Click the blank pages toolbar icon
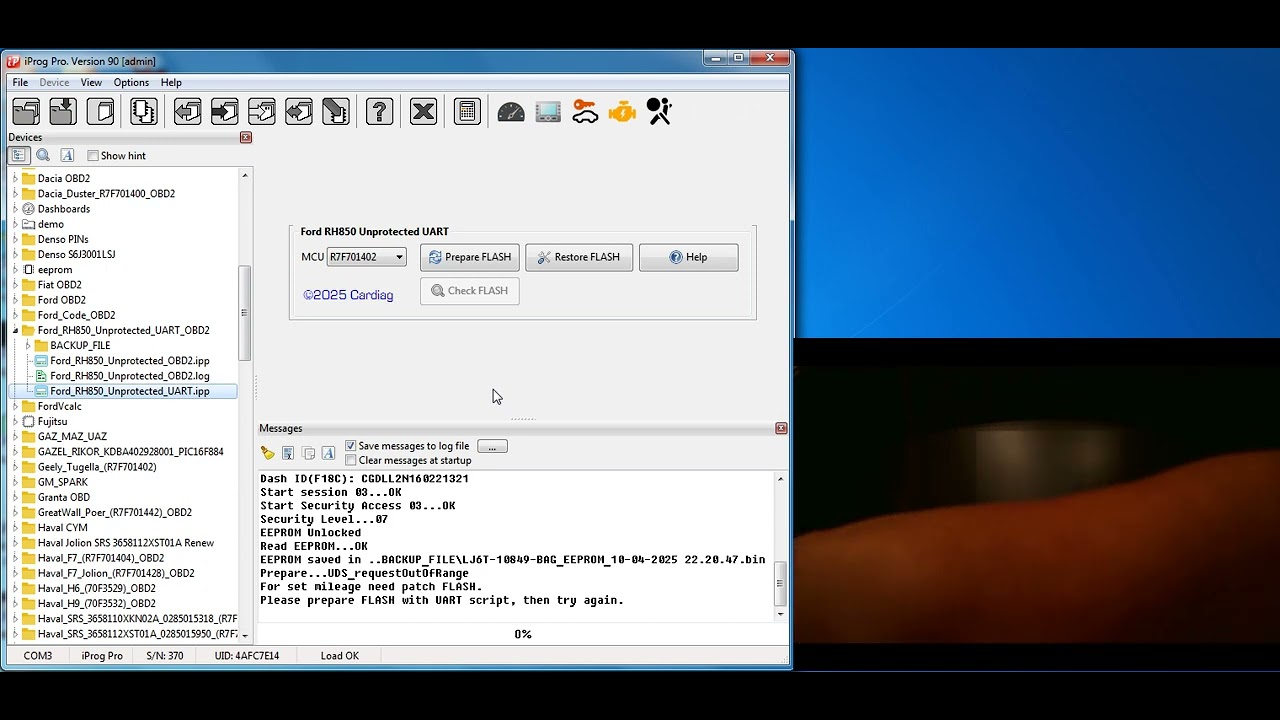Screen dimensions: 1280x720 [x=100, y=111]
